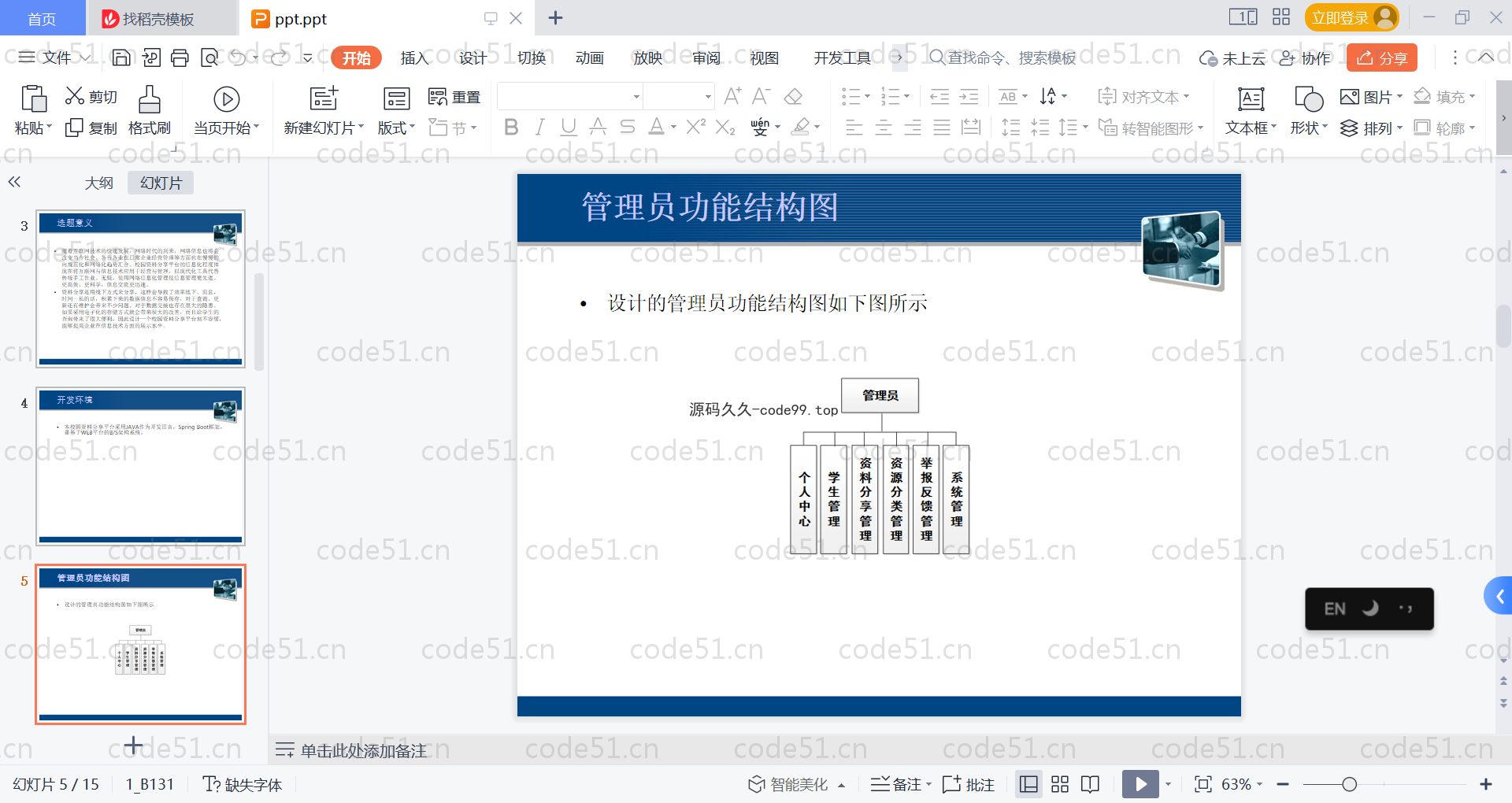Click the Increase Font Size icon
Screen dimensions: 1512x803
732,96
